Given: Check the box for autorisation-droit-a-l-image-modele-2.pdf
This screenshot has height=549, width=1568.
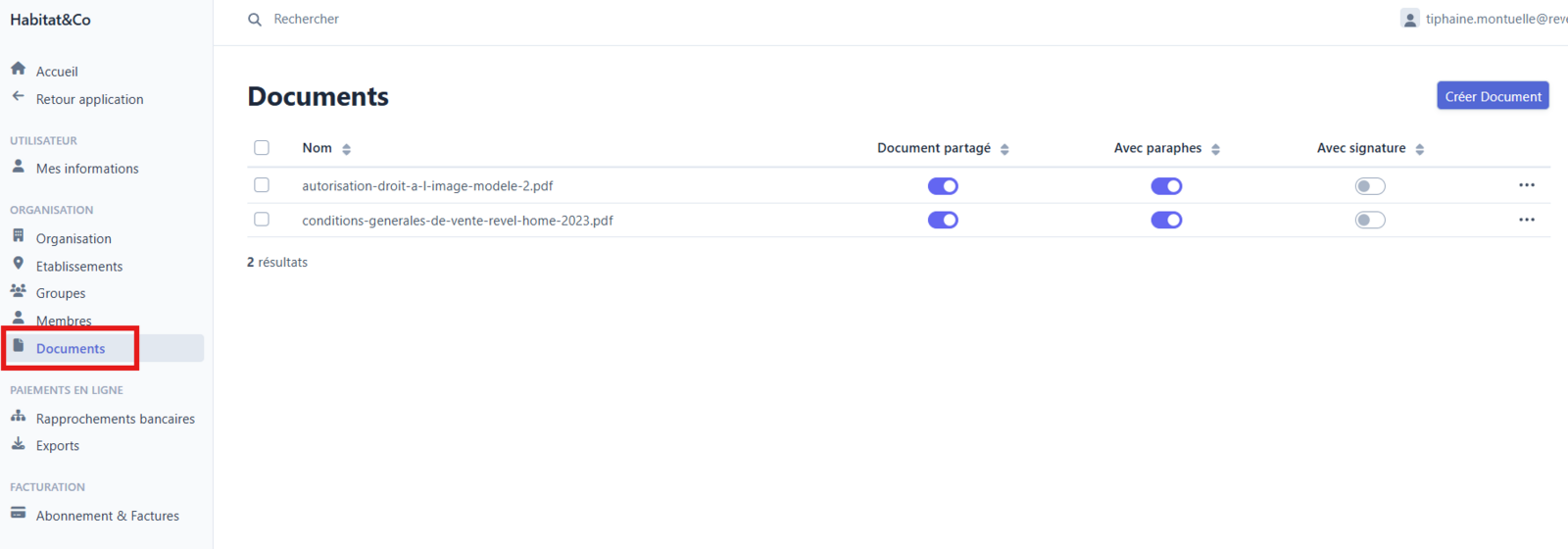Looking at the screenshot, I should click(262, 185).
